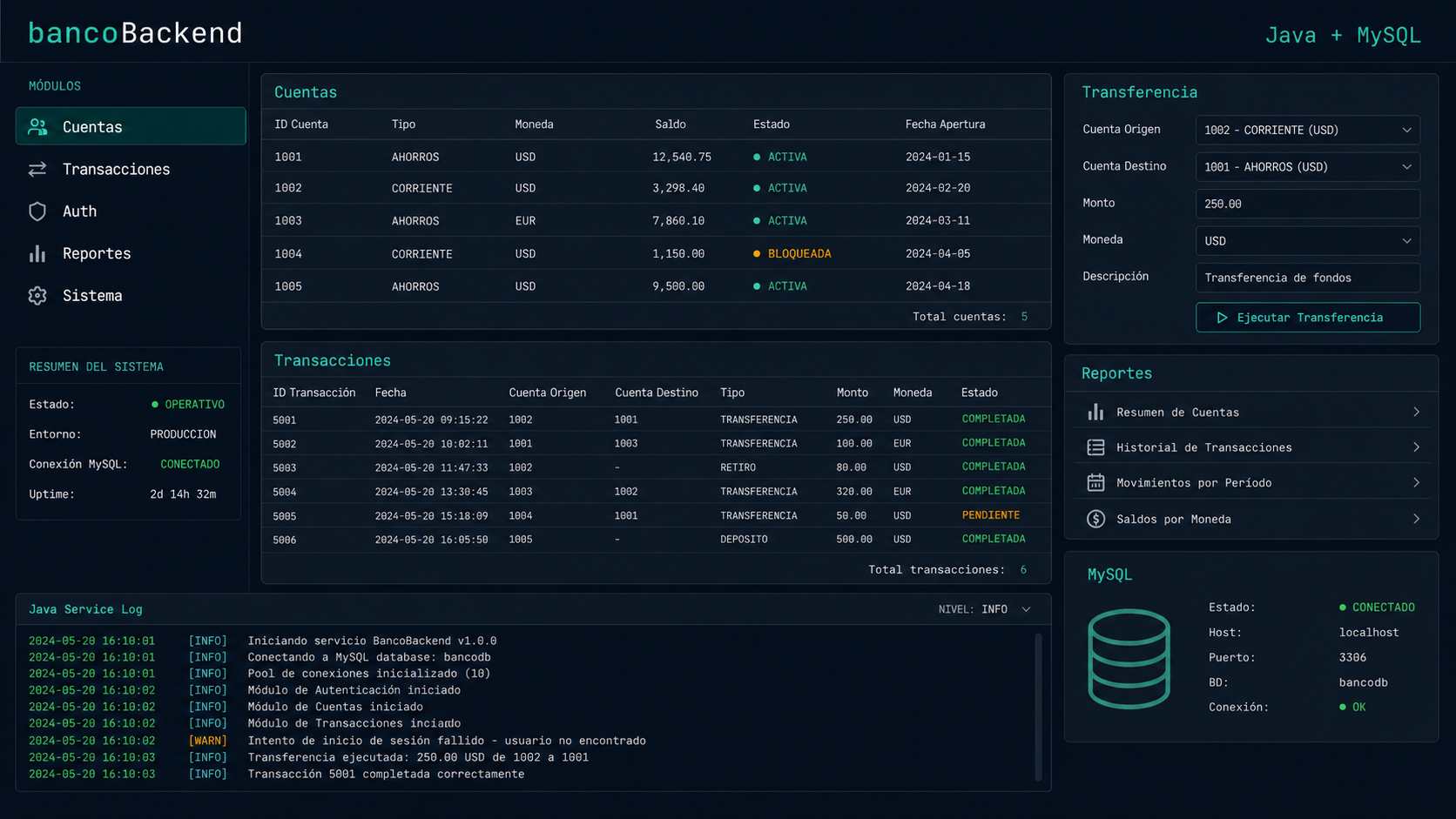
Task: Expand Historial de Transacciones chevron
Action: tap(1416, 447)
